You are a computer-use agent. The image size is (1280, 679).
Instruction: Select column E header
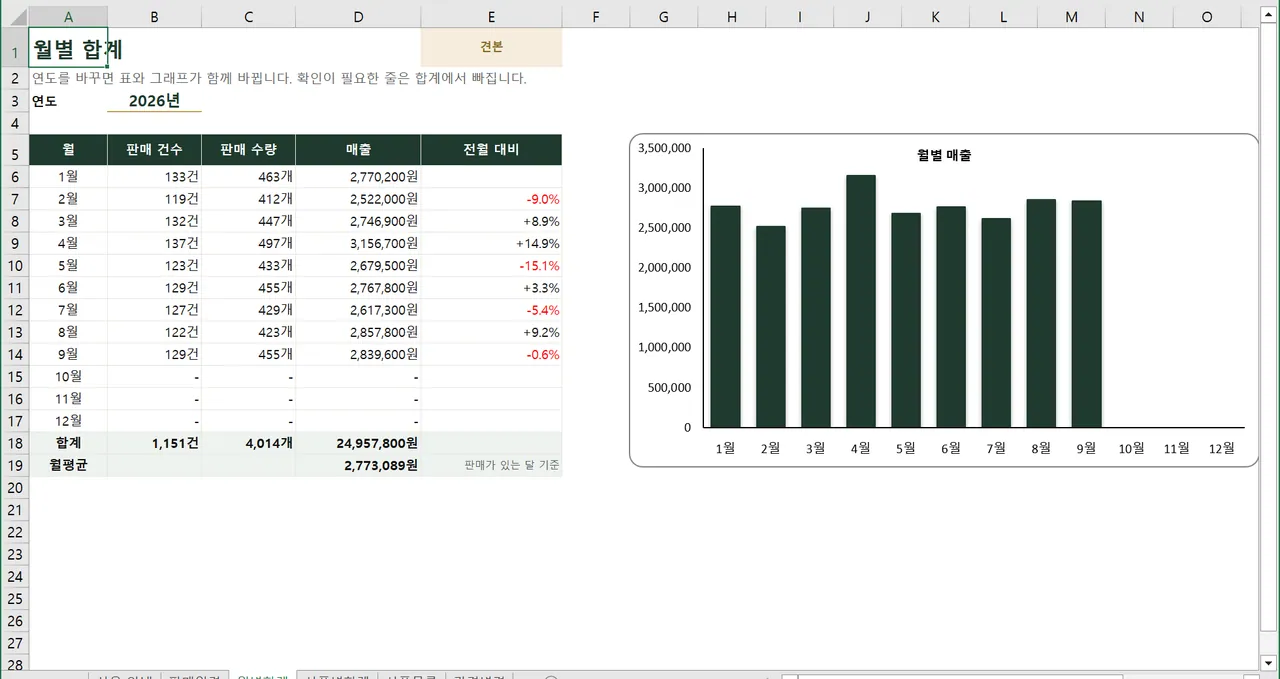tap(491, 17)
